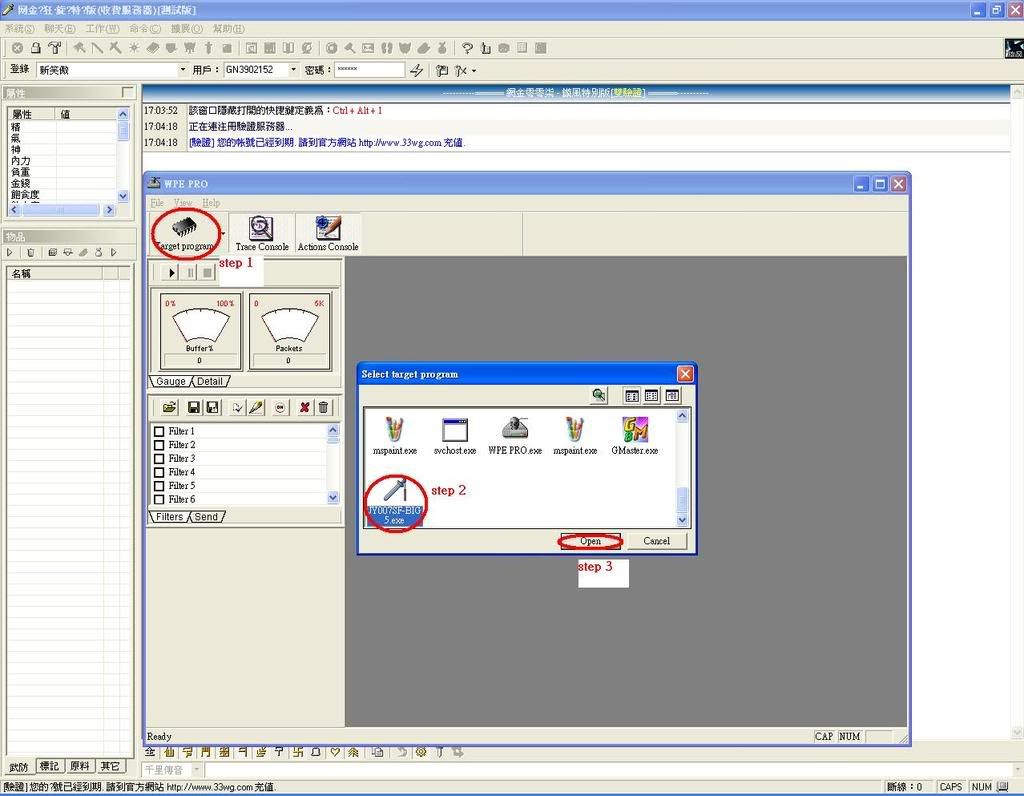Switch to the Detail tab
Image resolution: width=1024 pixels, height=796 pixels.
point(210,381)
